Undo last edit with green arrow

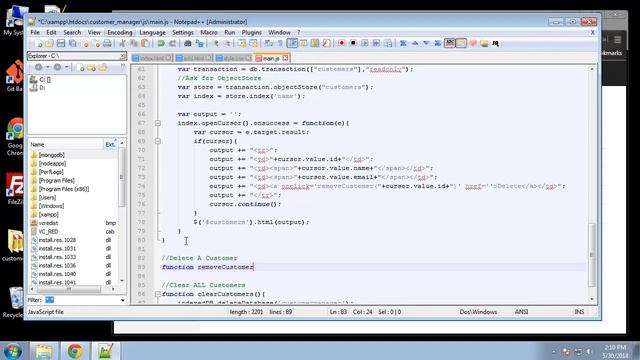(161, 43)
